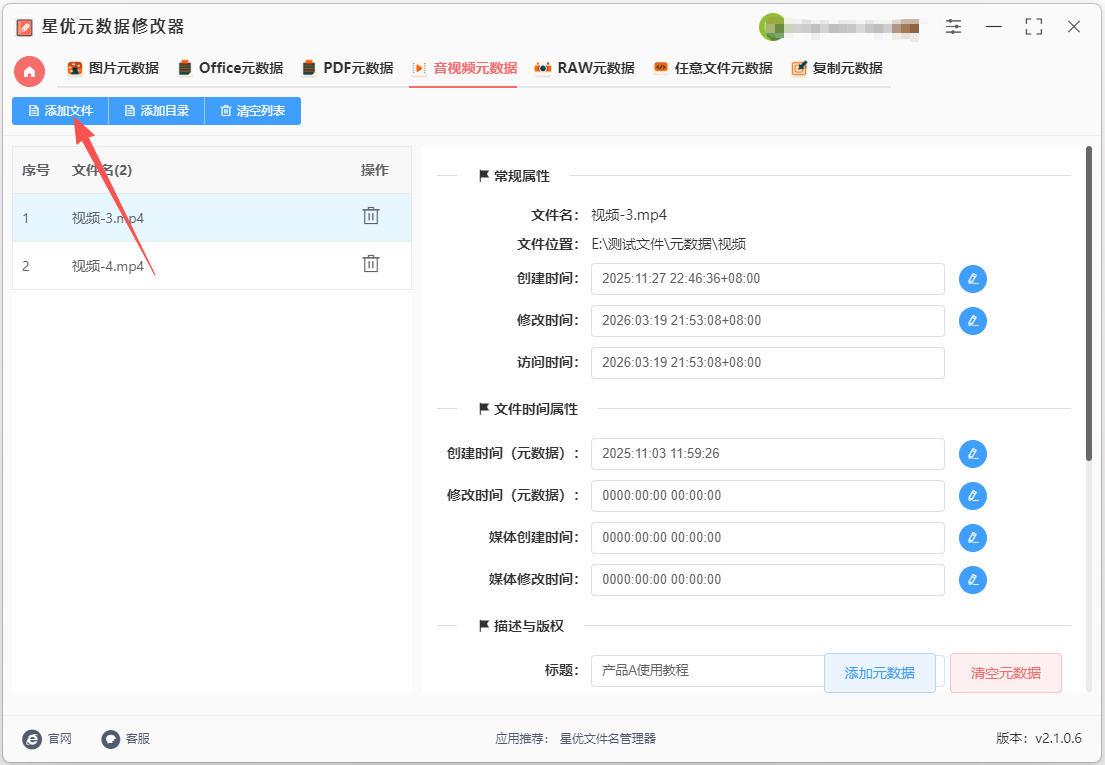The height and width of the screenshot is (765, 1105).
Task: Minimize the 星优元数据修改器 window
Action: tap(994, 27)
